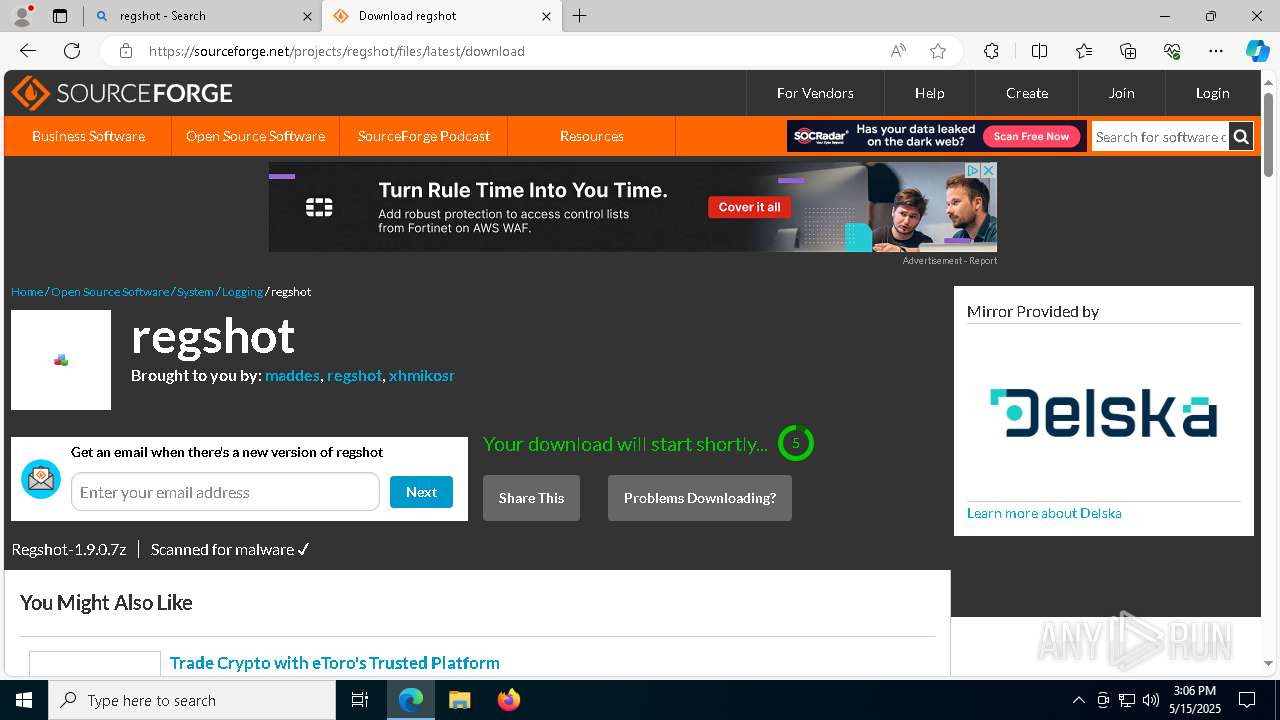Click Problems Downloading? button

[x=700, y=498]
